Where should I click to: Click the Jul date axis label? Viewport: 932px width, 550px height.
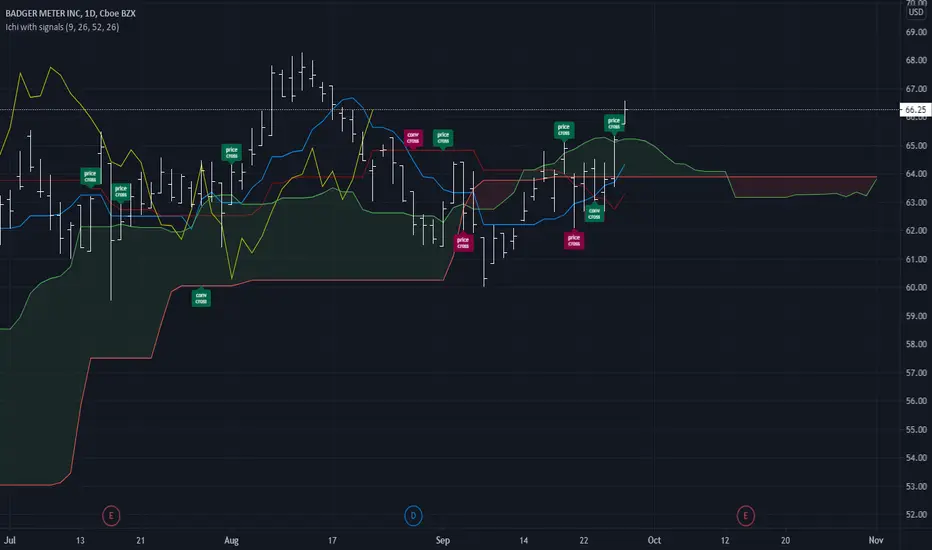point(10,540)
